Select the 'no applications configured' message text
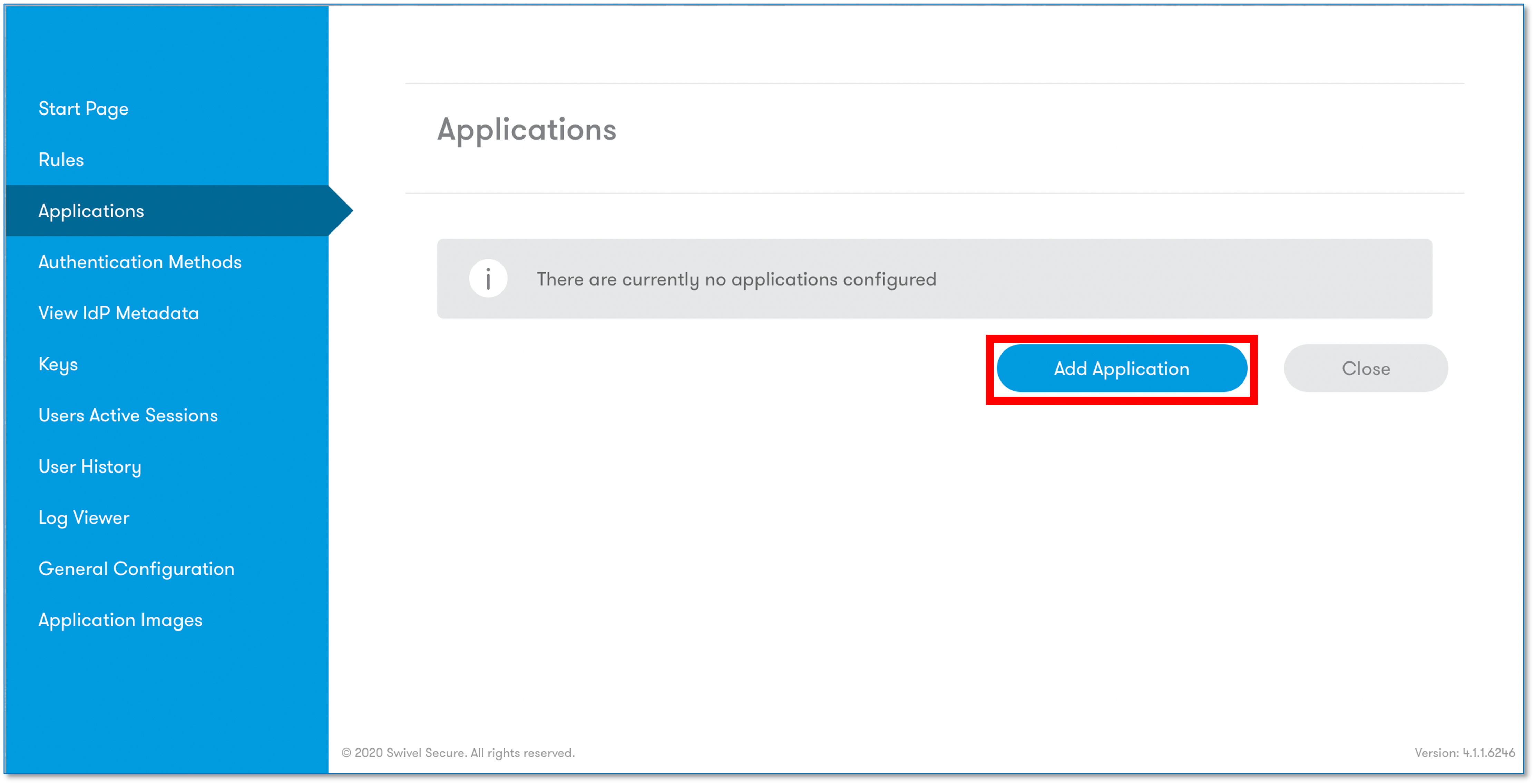The height and width of the screenshot is (784, 1534). point(736,279)
